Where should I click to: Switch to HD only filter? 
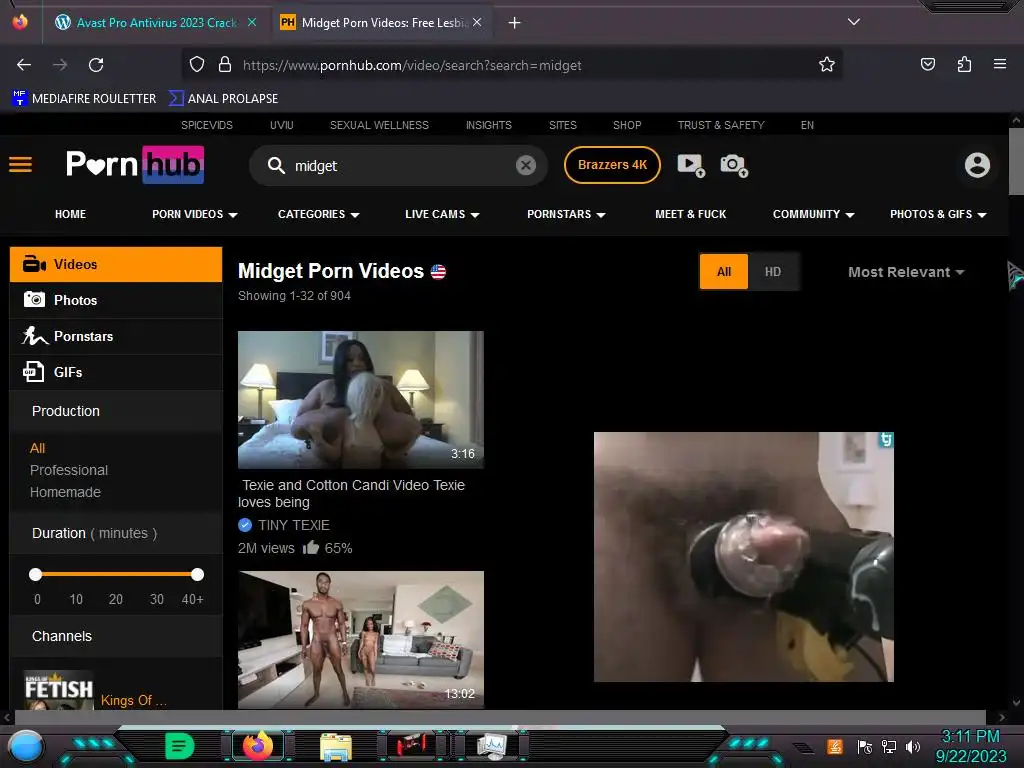tap(773, 272)
